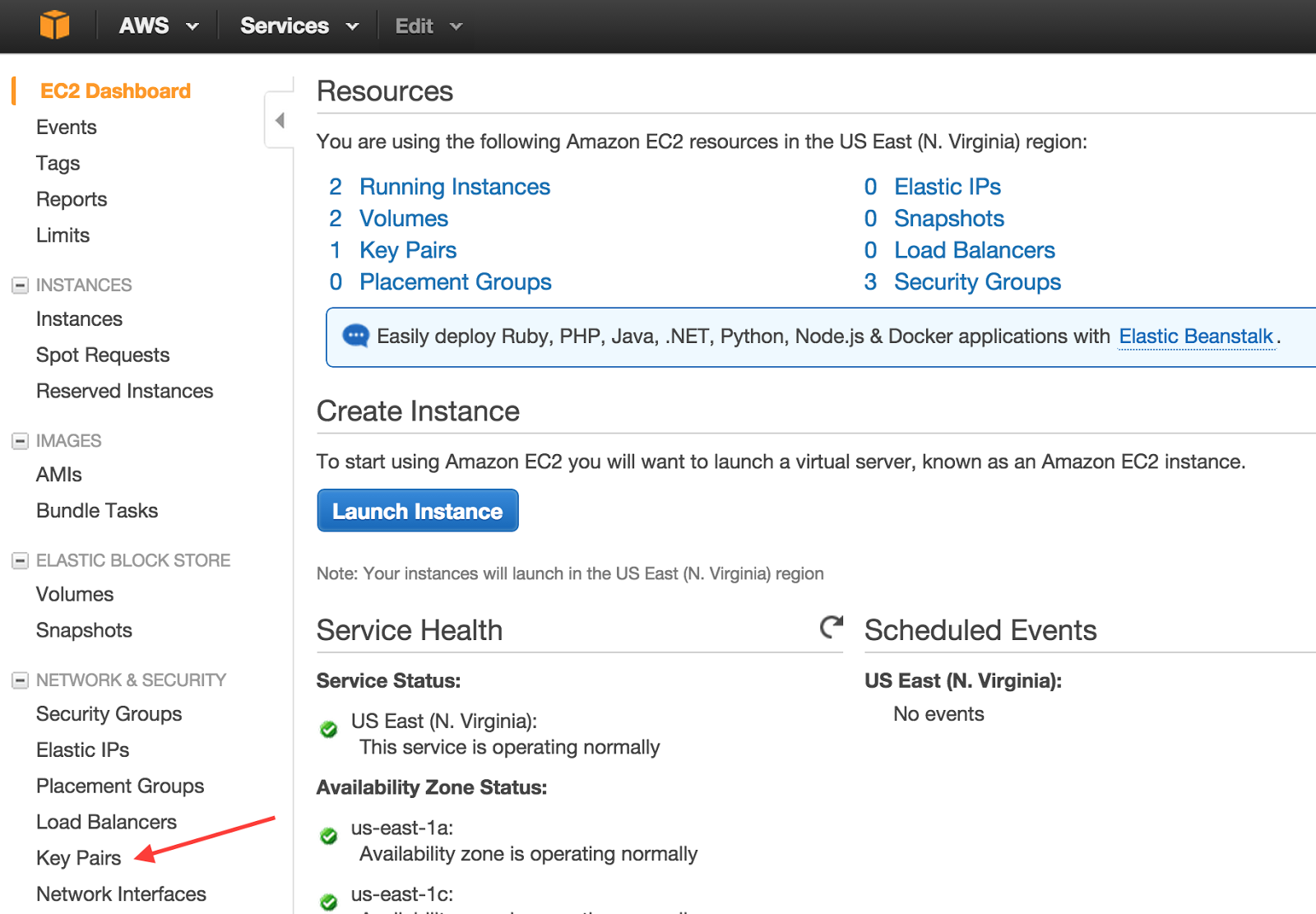Click the orange AWS cube logo
Screen dimensions: 1316x914
tap(54, 25)
